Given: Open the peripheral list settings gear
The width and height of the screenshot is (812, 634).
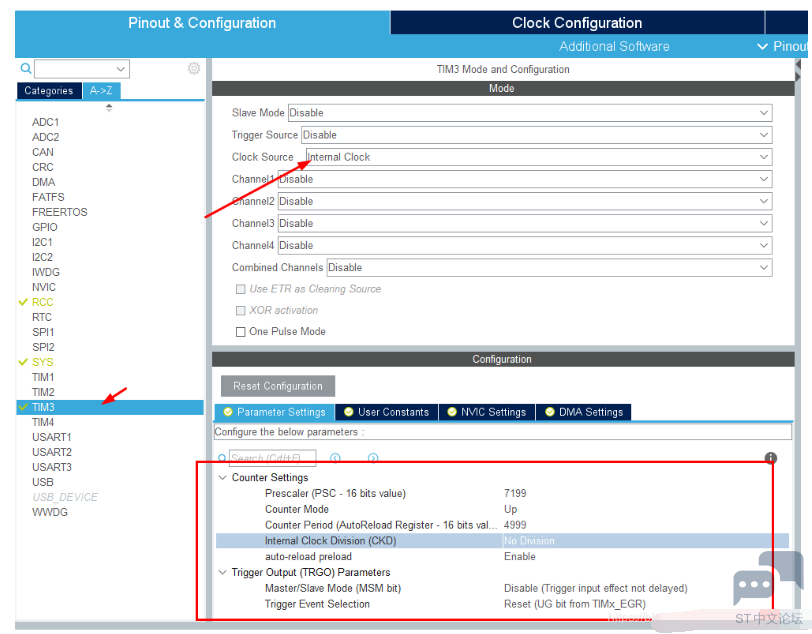Looking at the screenshot, I should (194, 68).
